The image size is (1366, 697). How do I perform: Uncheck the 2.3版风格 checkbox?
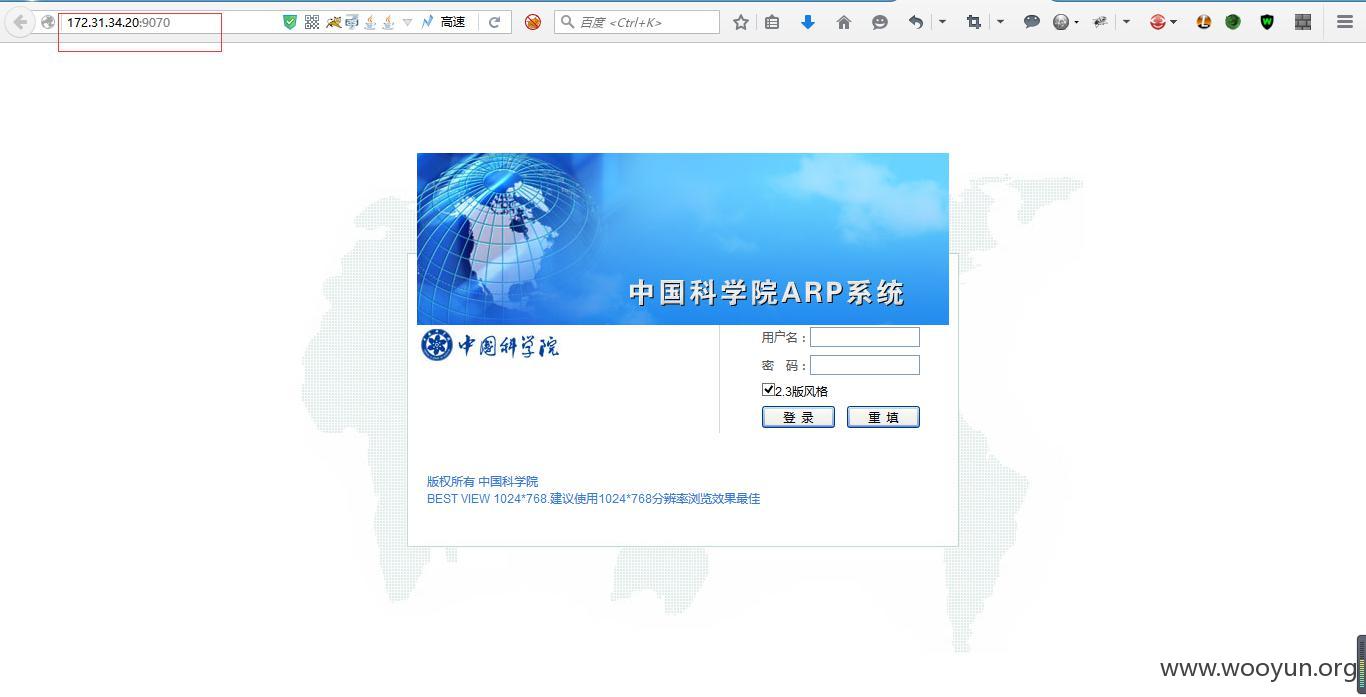coord(768,390)
